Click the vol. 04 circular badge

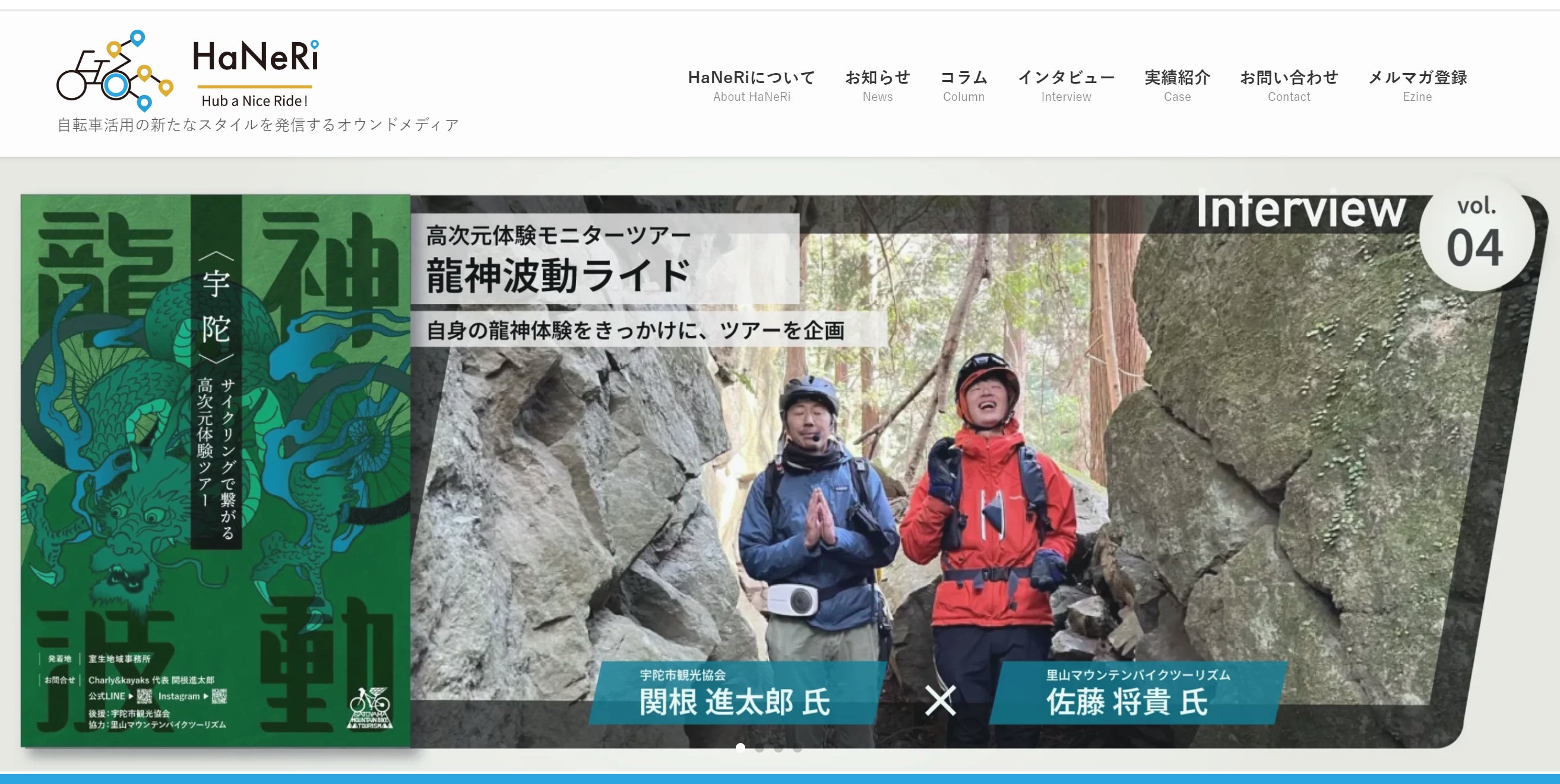click(x=1476, y=234)
